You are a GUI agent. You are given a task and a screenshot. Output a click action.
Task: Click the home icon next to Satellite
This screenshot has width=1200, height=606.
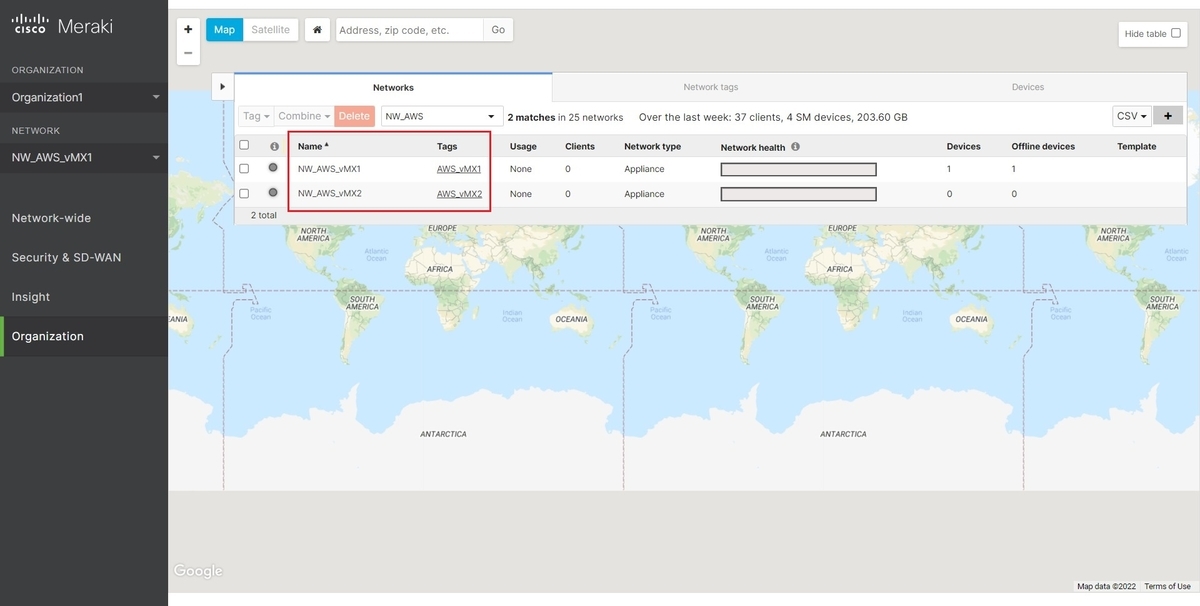pyautogui.click(x=317, y=30)
